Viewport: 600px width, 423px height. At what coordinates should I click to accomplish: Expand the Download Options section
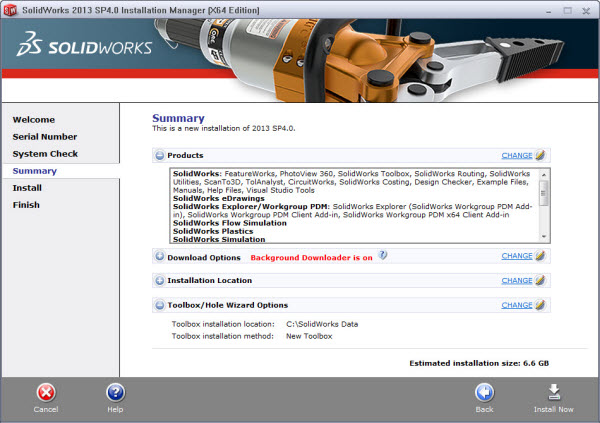(159, 257)
